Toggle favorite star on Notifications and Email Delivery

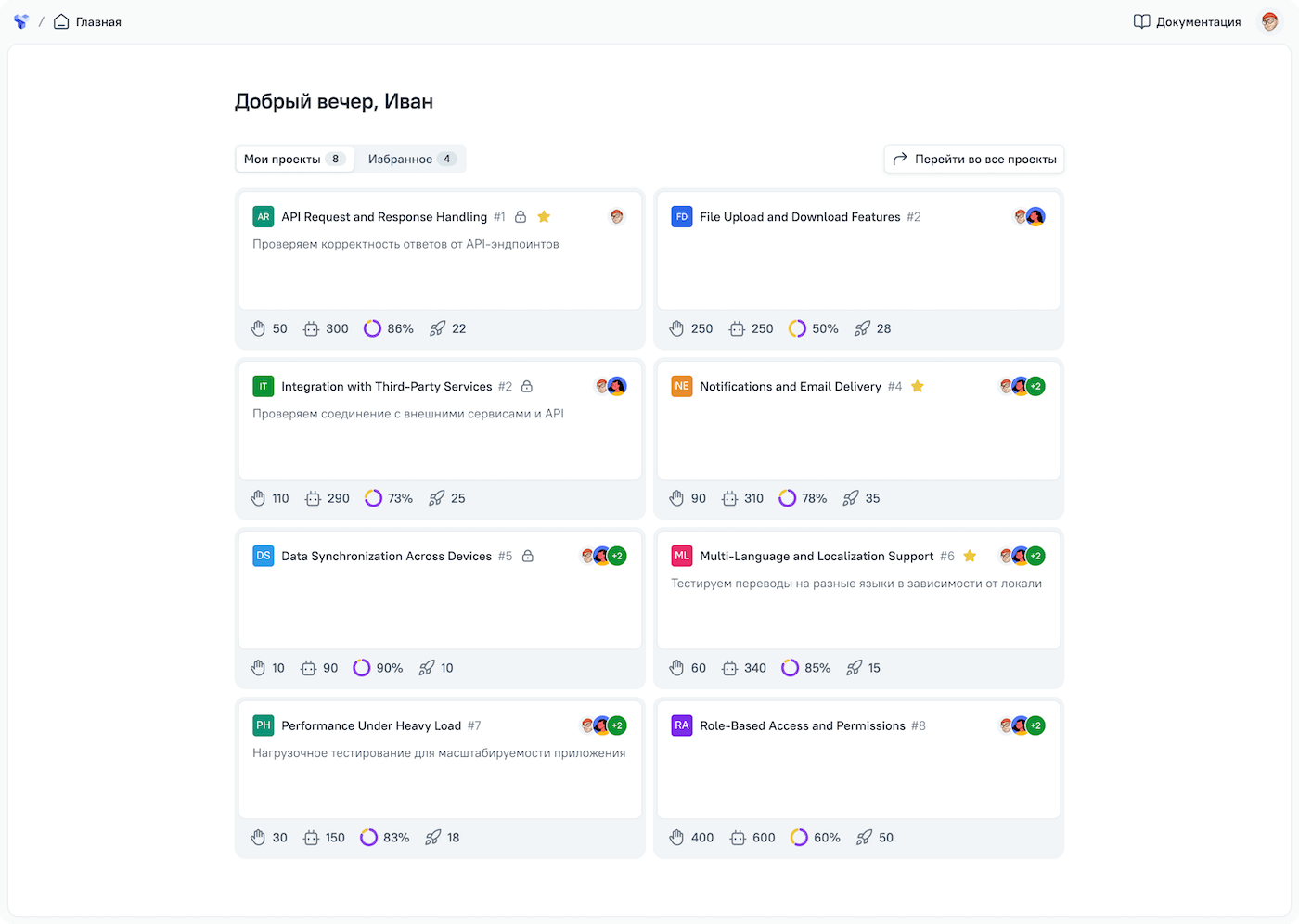click(x=918, y=387)
